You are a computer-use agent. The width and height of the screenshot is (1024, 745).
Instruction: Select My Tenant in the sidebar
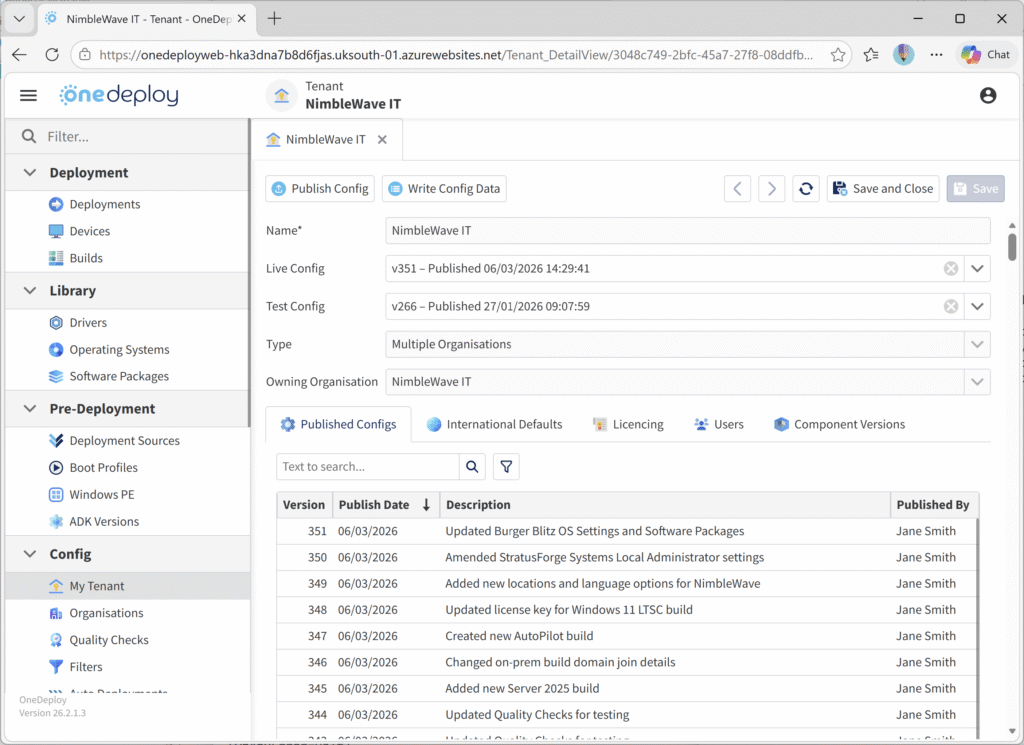click(x=127, y=586)
